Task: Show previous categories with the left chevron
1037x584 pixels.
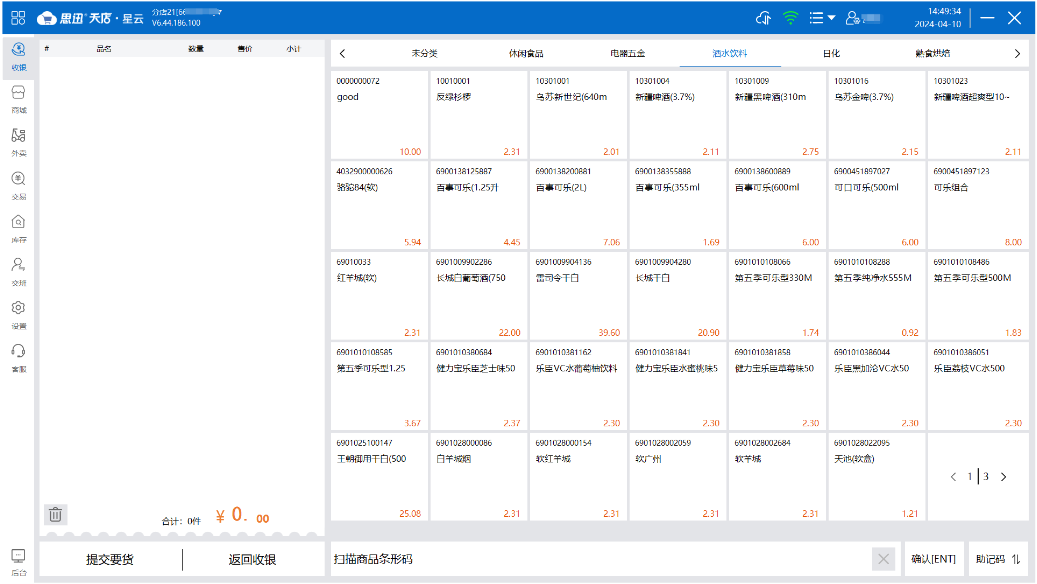Action: pyautogui.click(x=343, y=54)
